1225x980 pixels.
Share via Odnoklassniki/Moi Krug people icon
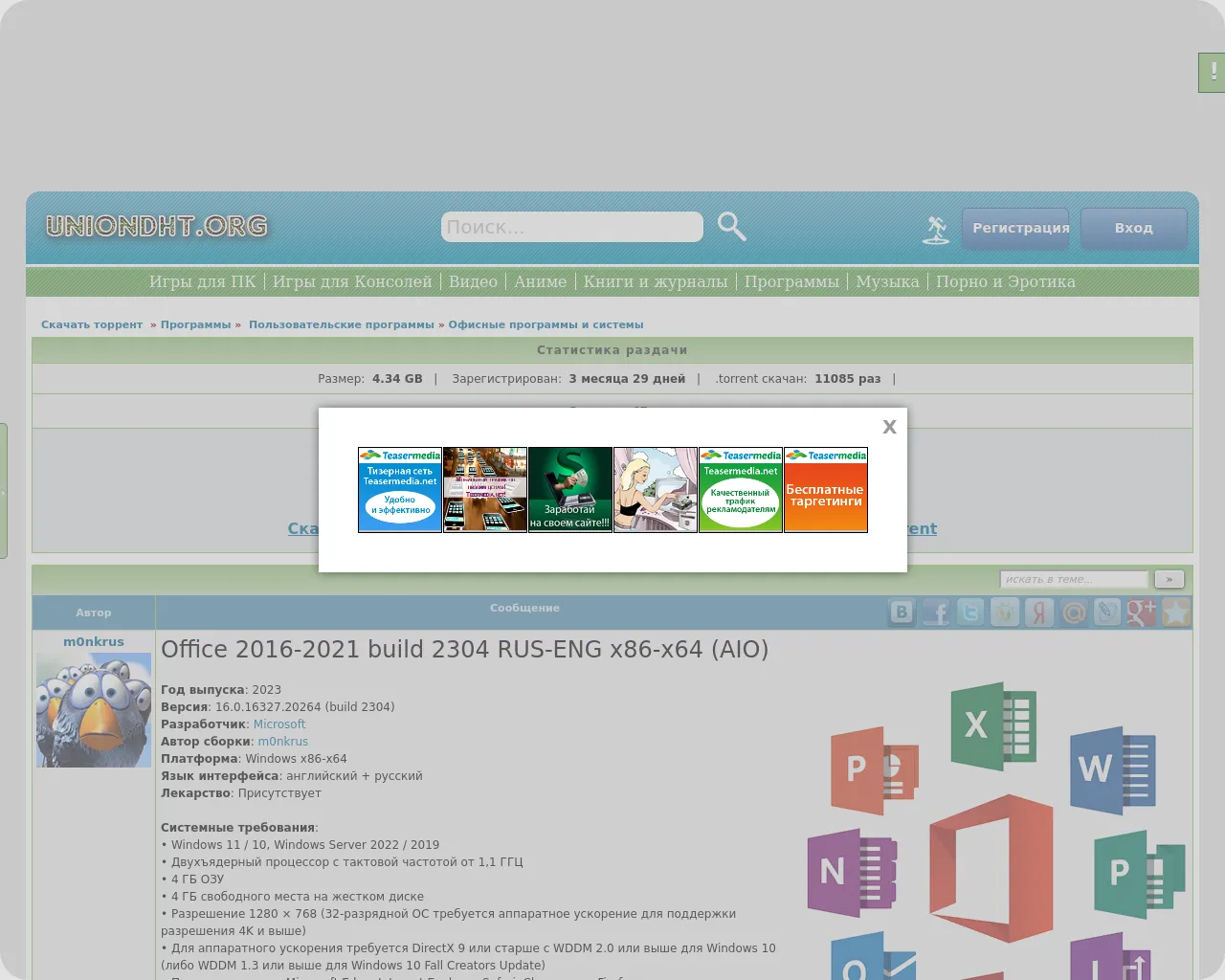tap(1005, 612)
